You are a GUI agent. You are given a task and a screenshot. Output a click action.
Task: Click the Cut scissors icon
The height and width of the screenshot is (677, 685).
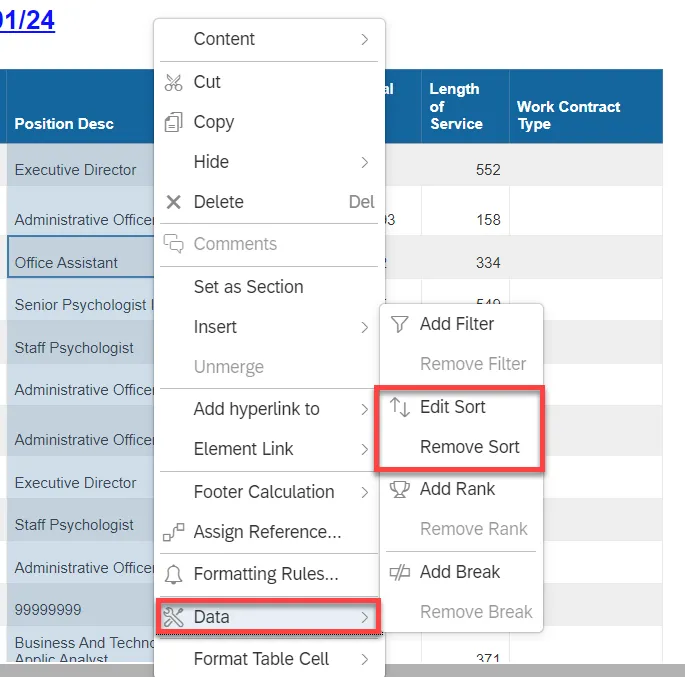[x=174, y=82]
